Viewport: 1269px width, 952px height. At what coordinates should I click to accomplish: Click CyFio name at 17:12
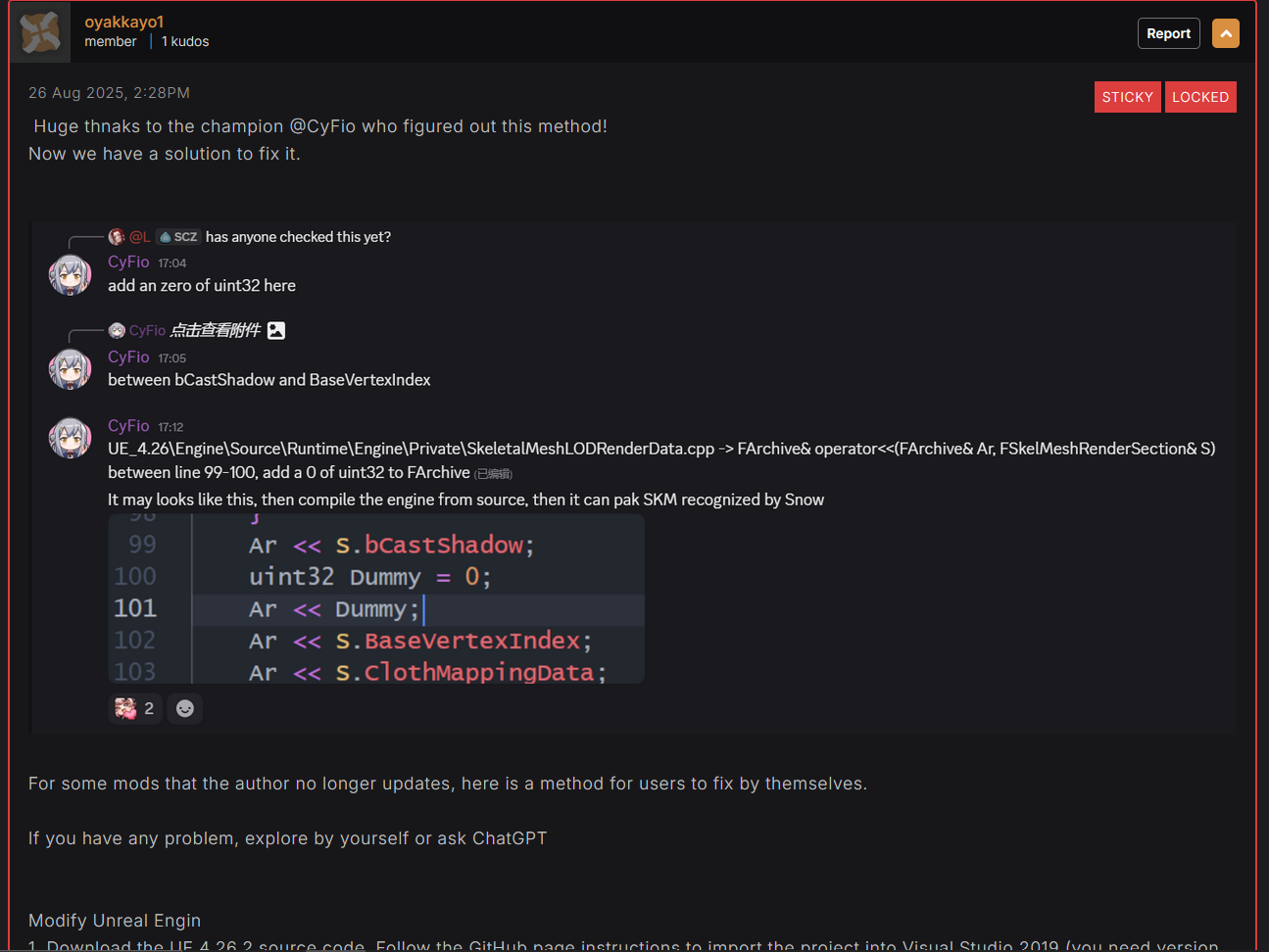(128, 425)
